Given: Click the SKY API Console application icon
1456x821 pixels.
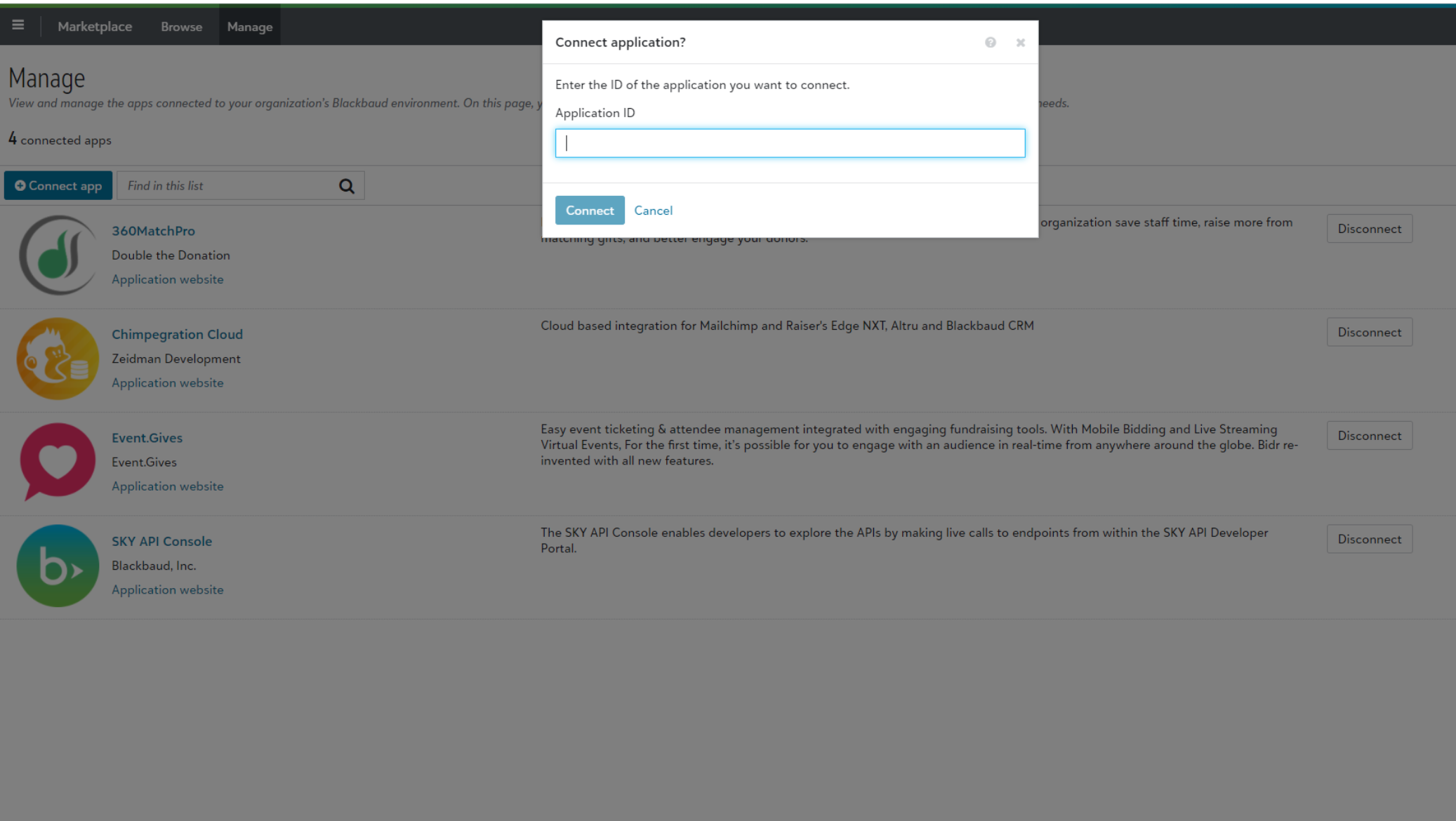Looking at the screenshot, I should [58, 565].
